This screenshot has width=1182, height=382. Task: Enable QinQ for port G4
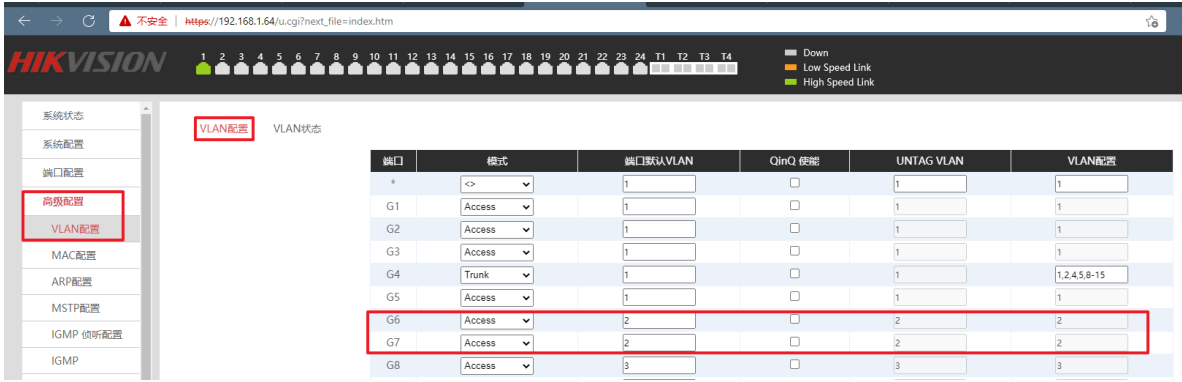point(795,274)
